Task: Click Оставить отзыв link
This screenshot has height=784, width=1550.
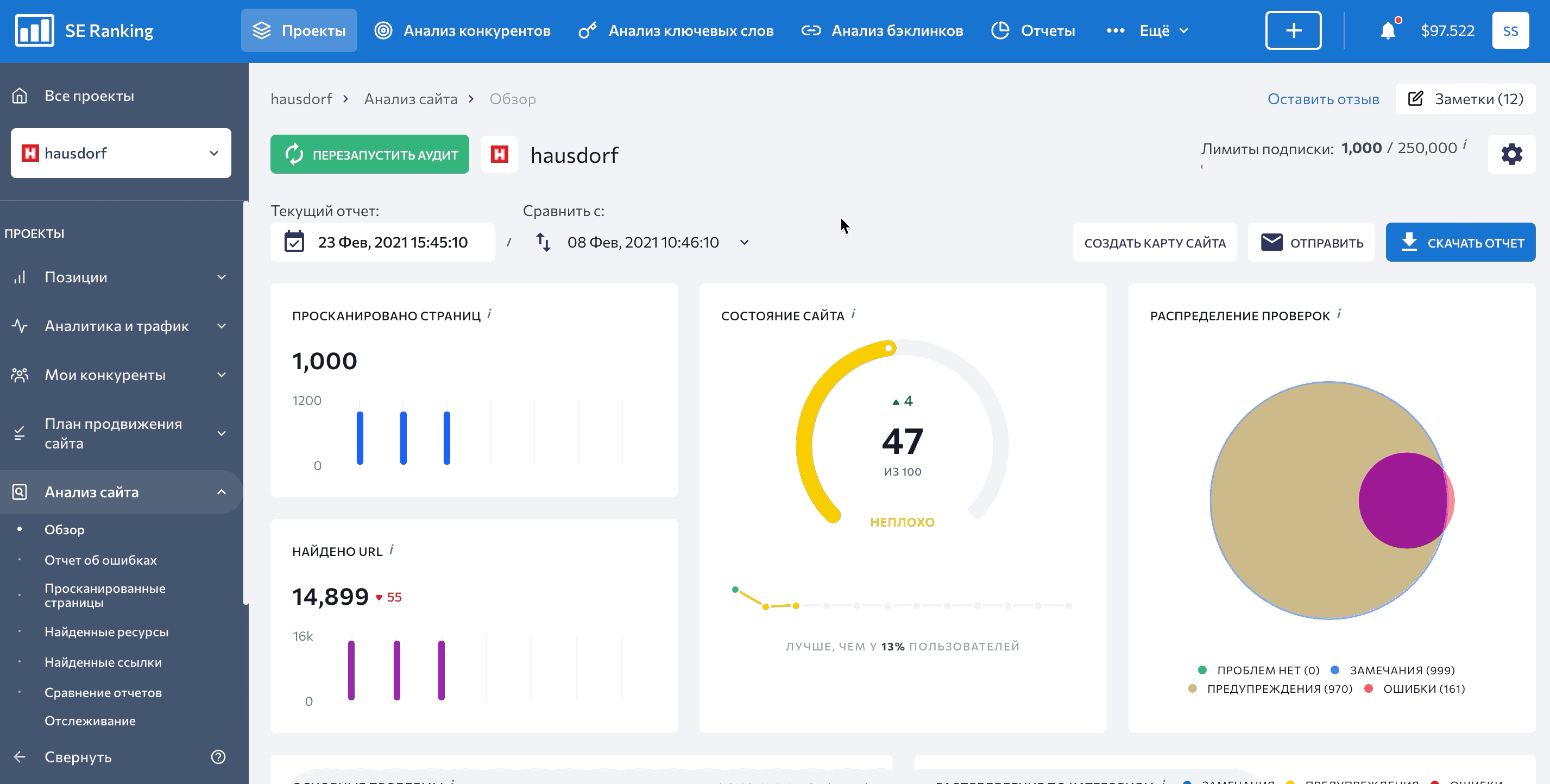Action: pos(1323,99)
